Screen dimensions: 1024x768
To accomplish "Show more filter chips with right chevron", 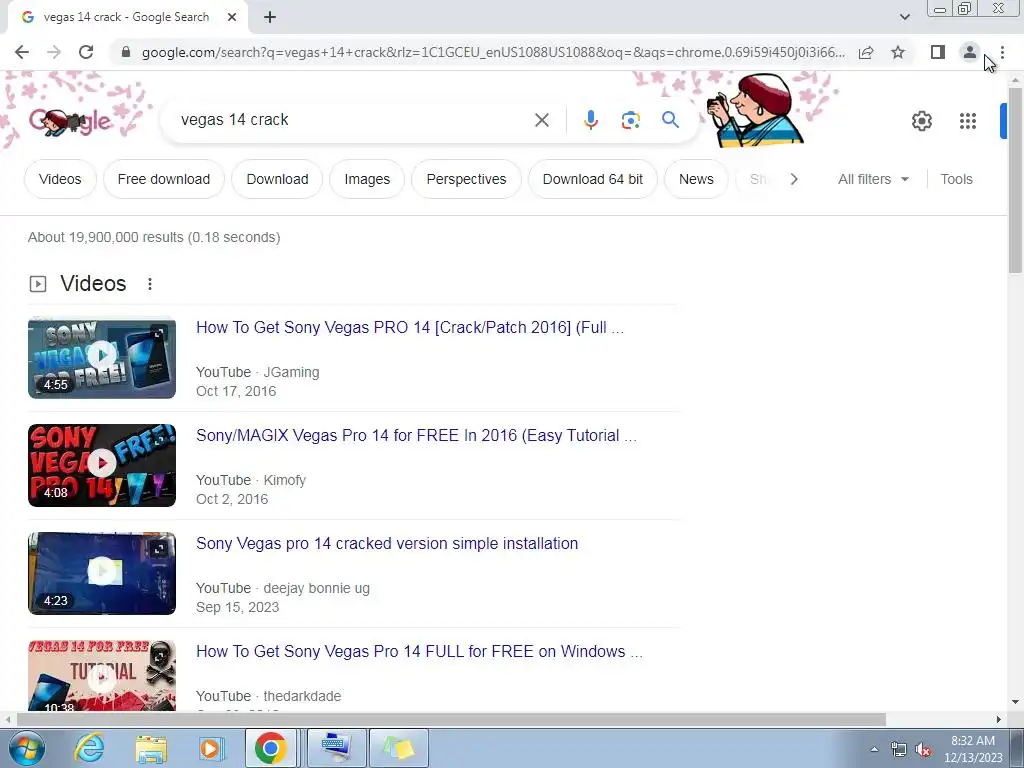I will (793, 179).
